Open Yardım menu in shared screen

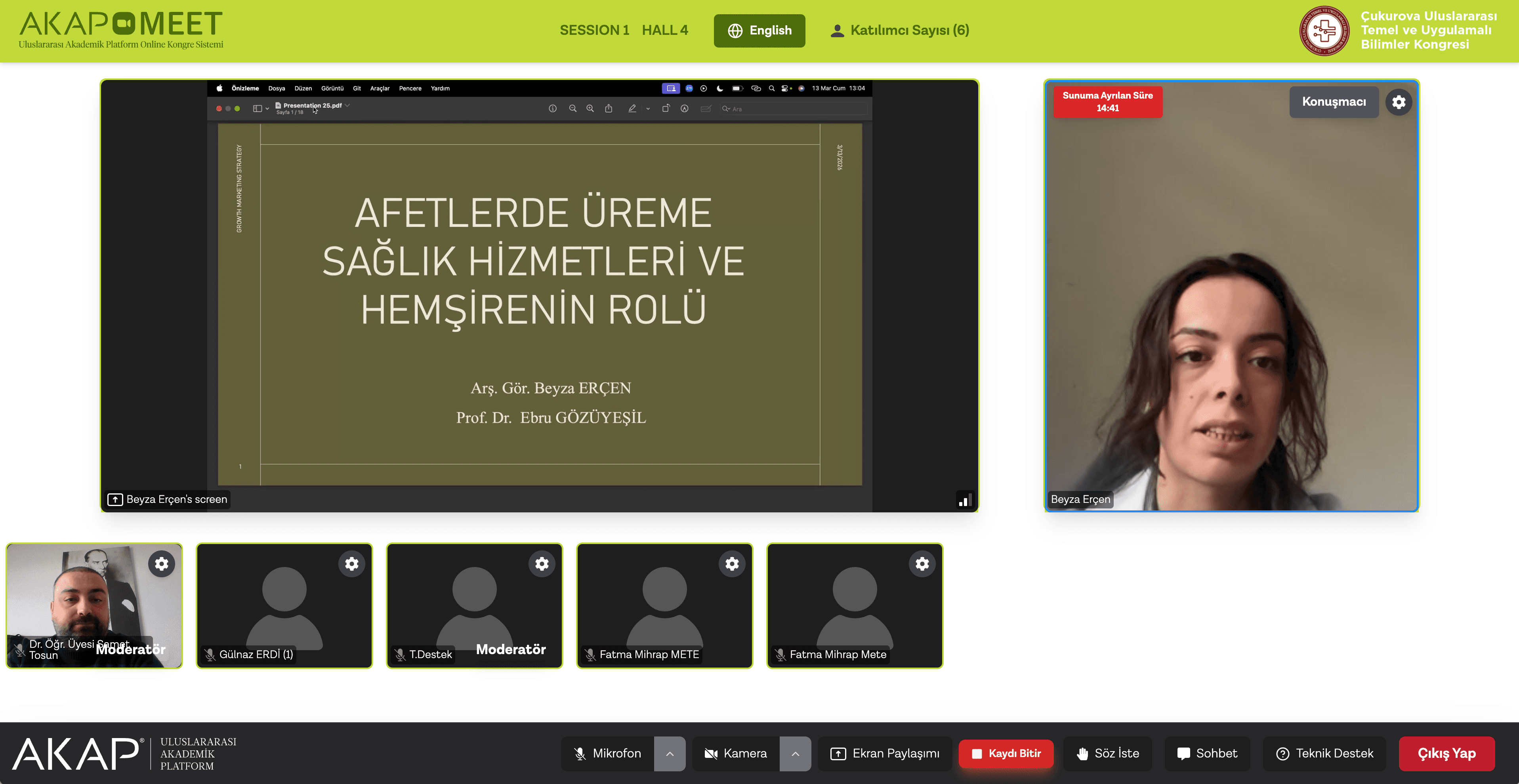[x=440, y=88]
